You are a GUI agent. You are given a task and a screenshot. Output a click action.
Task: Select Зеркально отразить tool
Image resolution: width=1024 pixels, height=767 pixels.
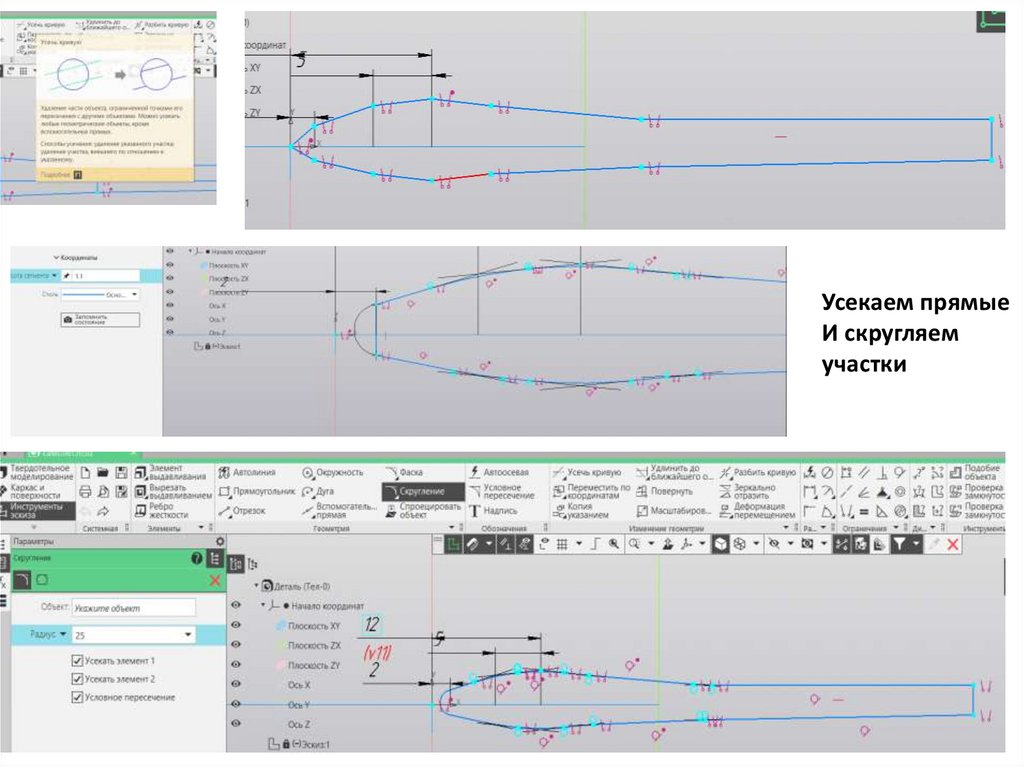pyautogui.click(x=748, y=491)
